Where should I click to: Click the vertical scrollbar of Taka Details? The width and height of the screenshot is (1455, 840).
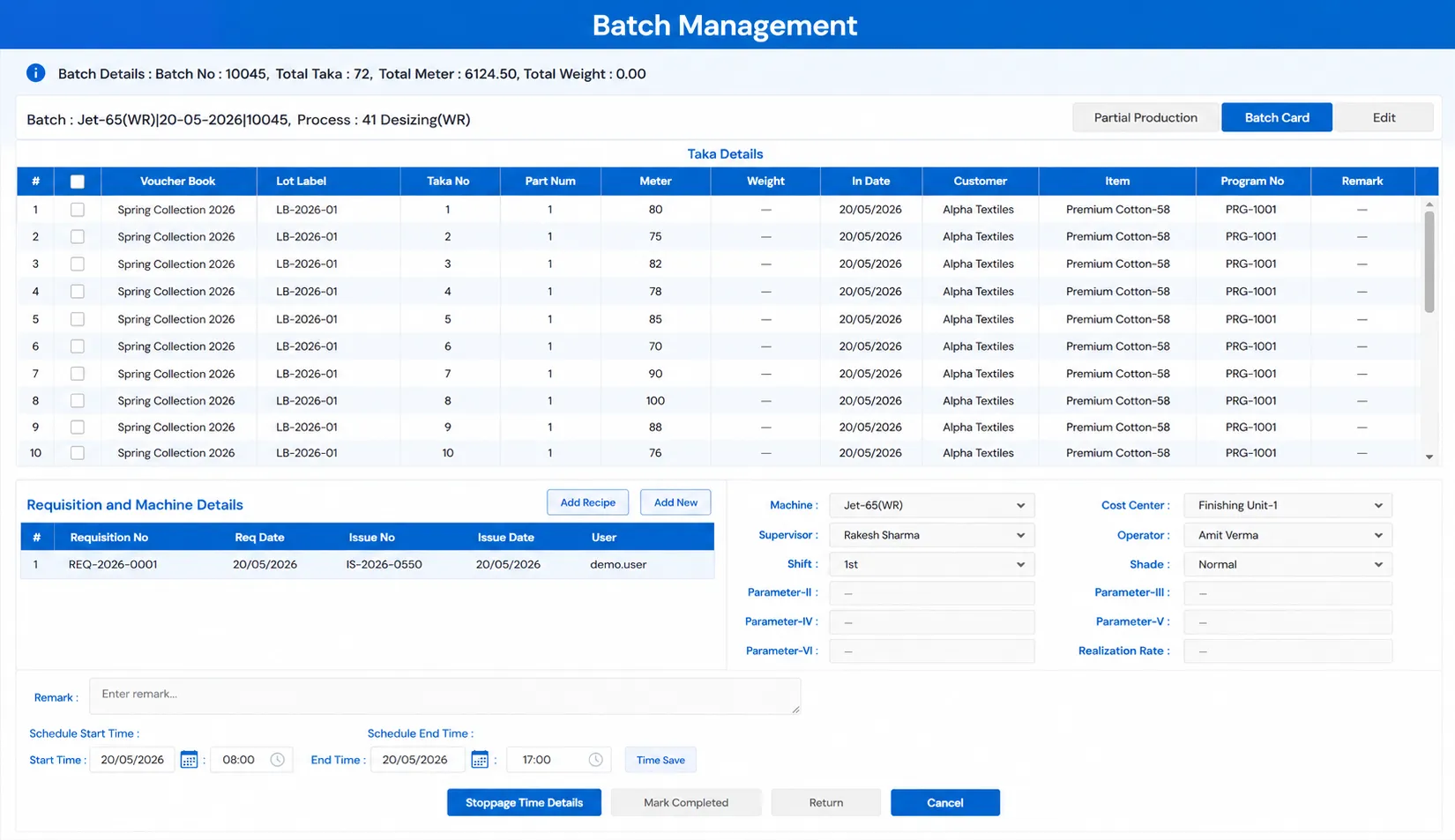click(x=1429, y=262)
